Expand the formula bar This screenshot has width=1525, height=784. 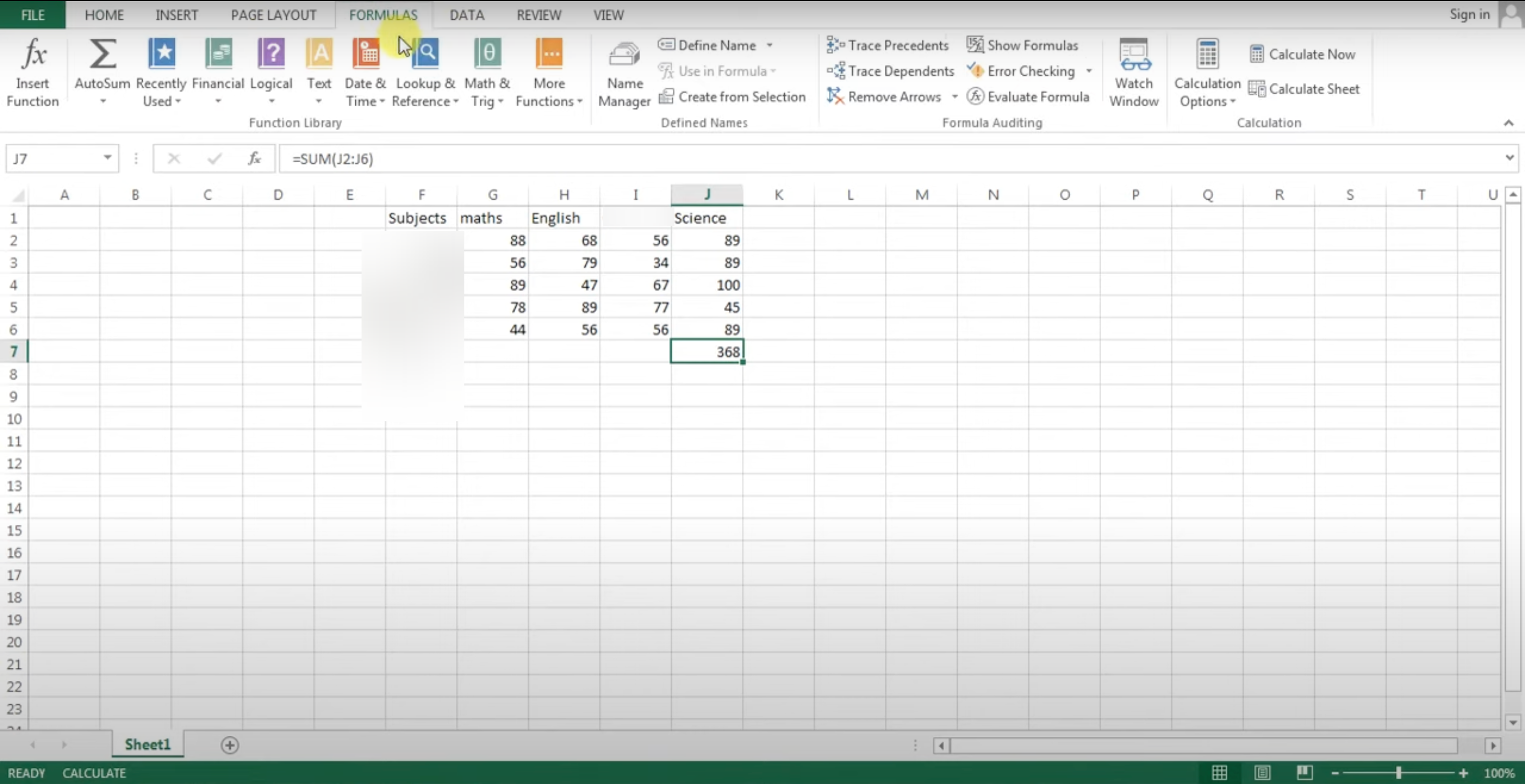1509,158
